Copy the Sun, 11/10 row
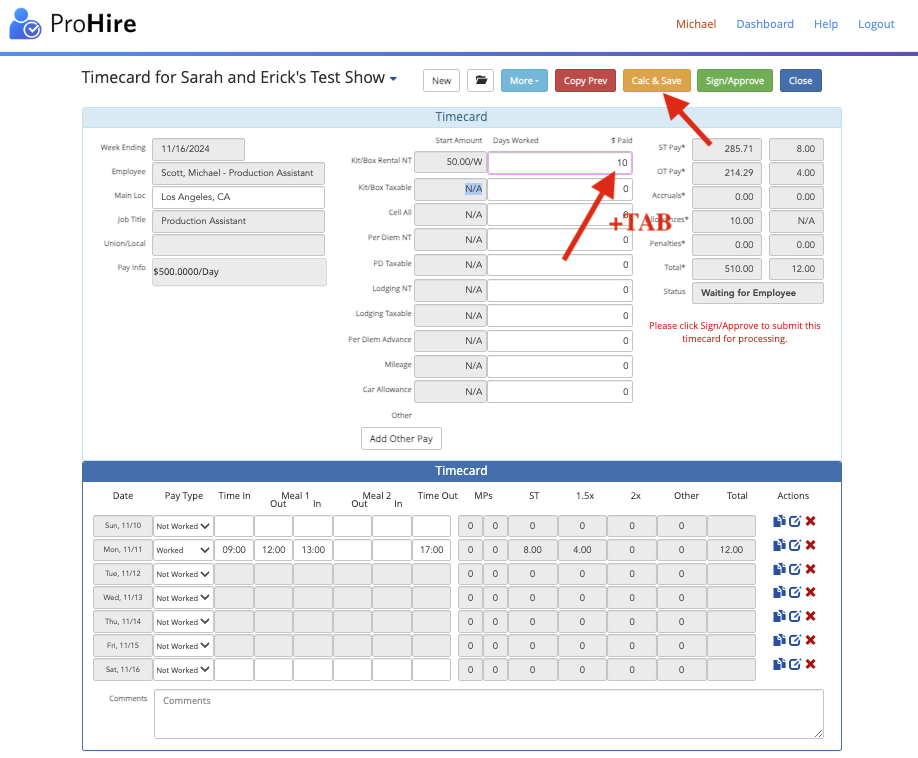 (779, 521)
